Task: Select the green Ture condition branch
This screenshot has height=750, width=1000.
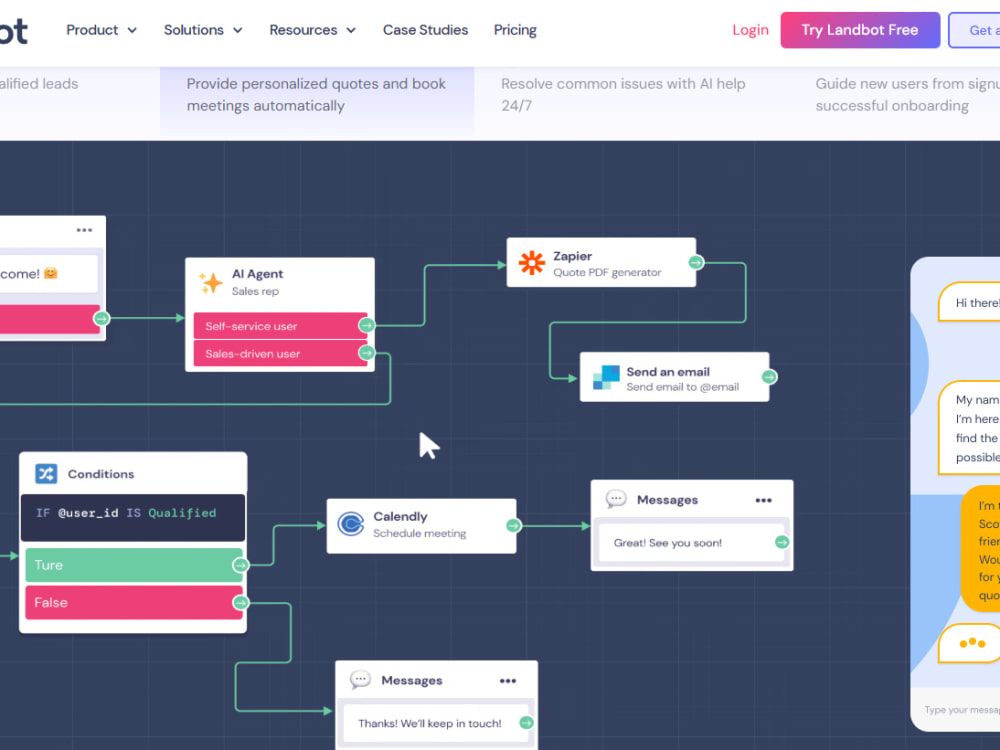Action: (134, 565)
